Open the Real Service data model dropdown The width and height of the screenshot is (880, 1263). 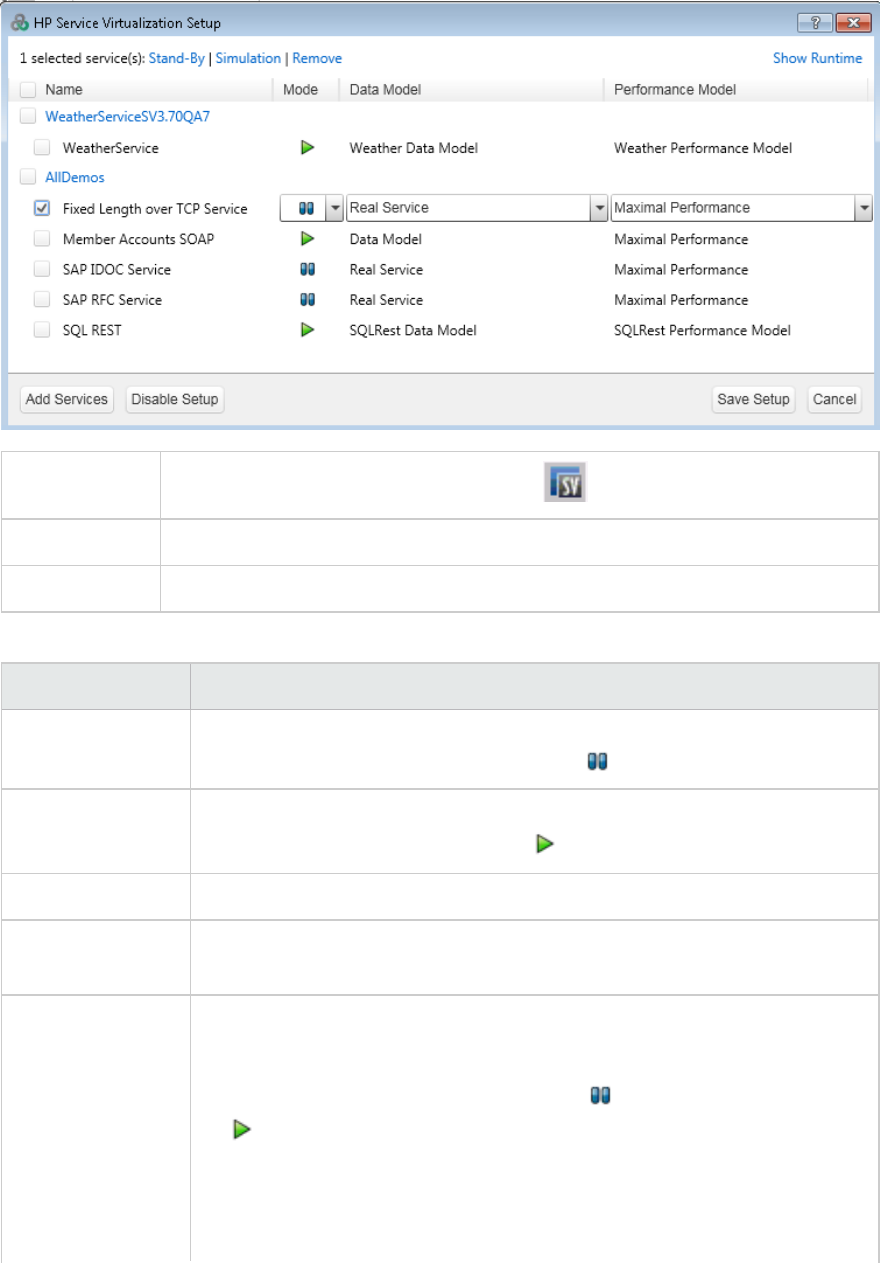(600, 208)
